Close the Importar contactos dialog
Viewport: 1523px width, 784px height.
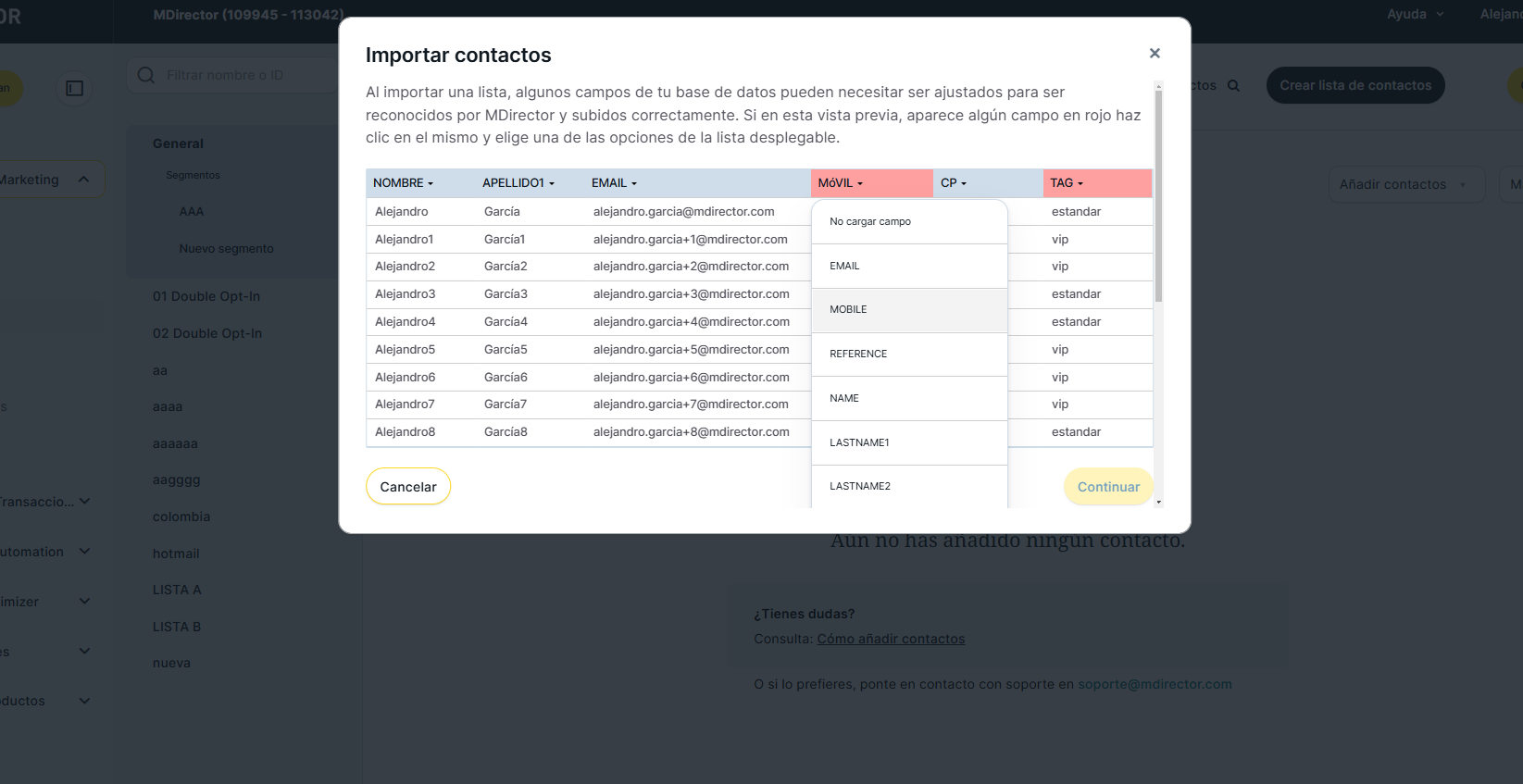(x=1155, y=54)
